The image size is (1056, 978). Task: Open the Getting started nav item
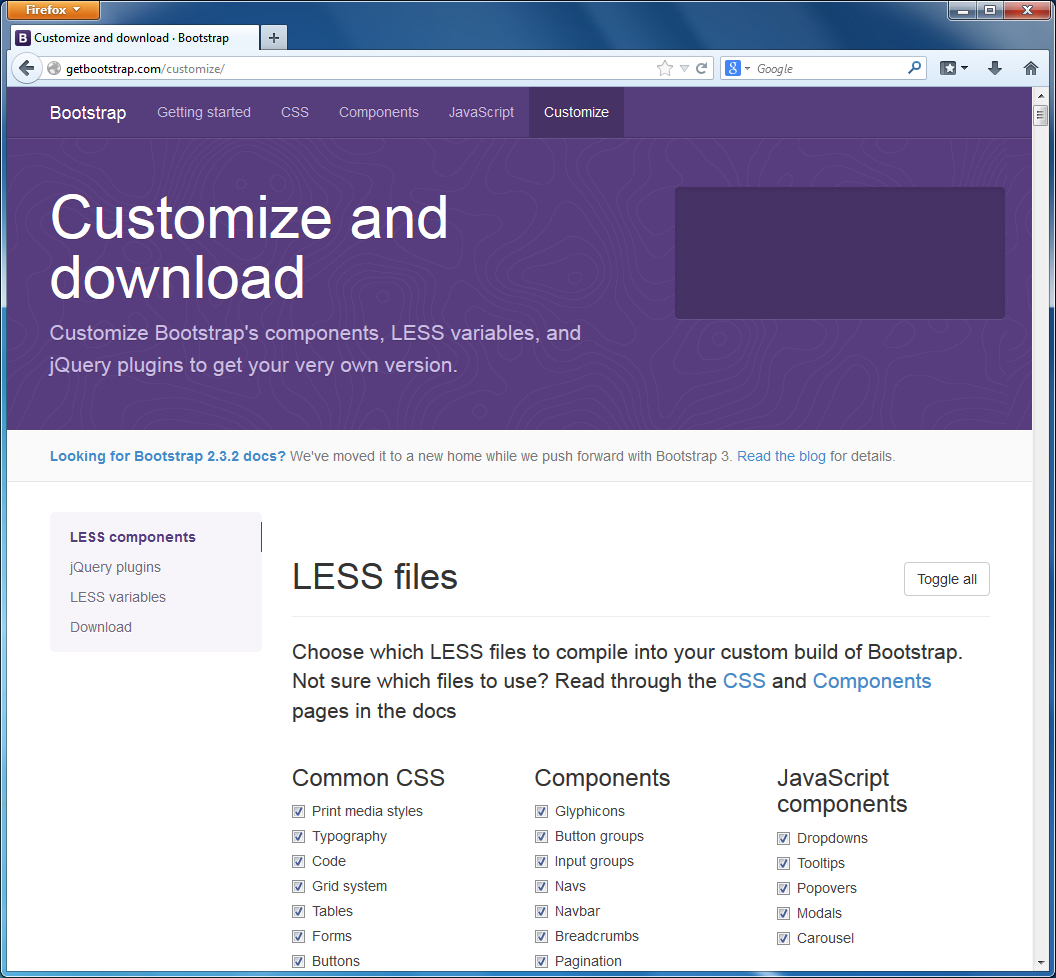(x=204, y=112)
